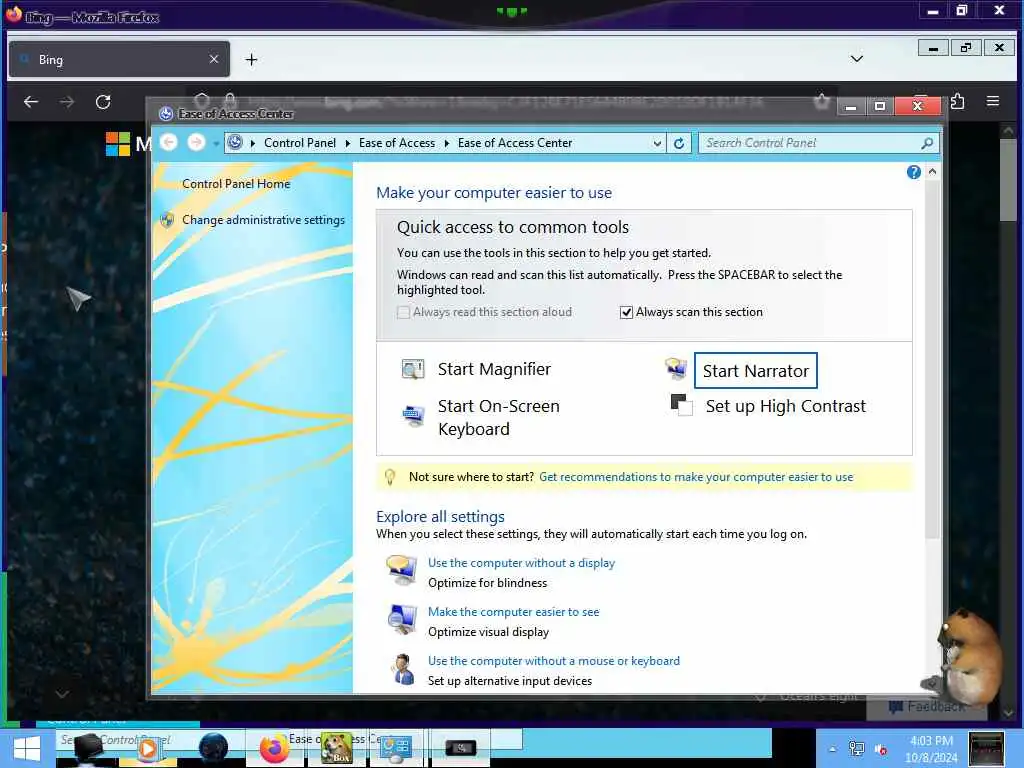Open the Ease of Access help icon
1024x768 pixels.
pyautogui.click(x=914, y=172)
